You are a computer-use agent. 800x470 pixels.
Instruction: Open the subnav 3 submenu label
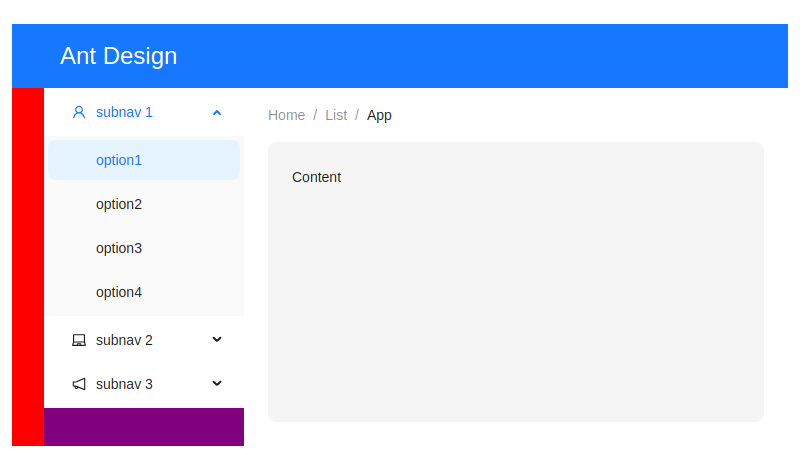pyautogui.click(x=124, y=384)
